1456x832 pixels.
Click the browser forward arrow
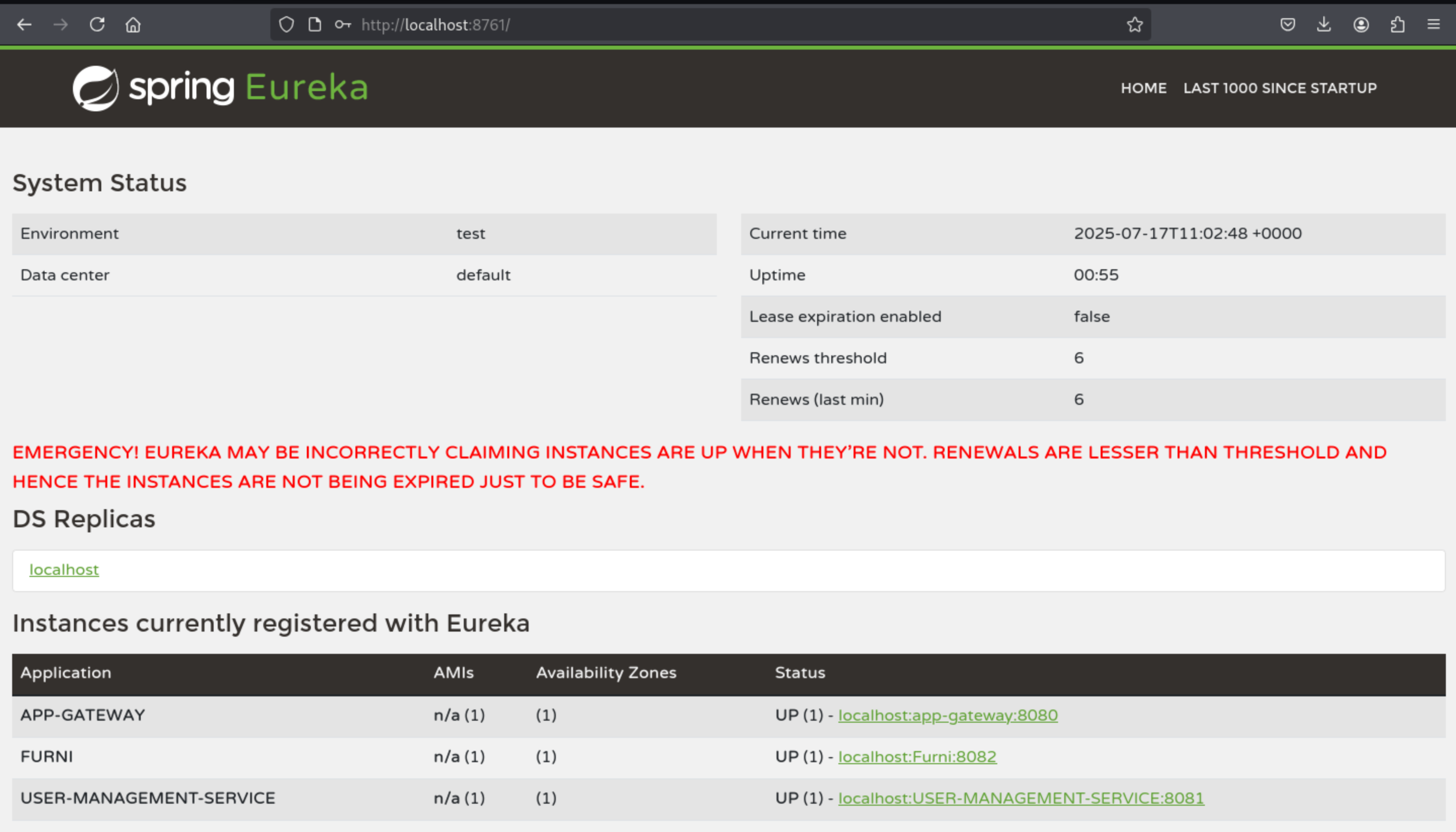click(61, 25)
